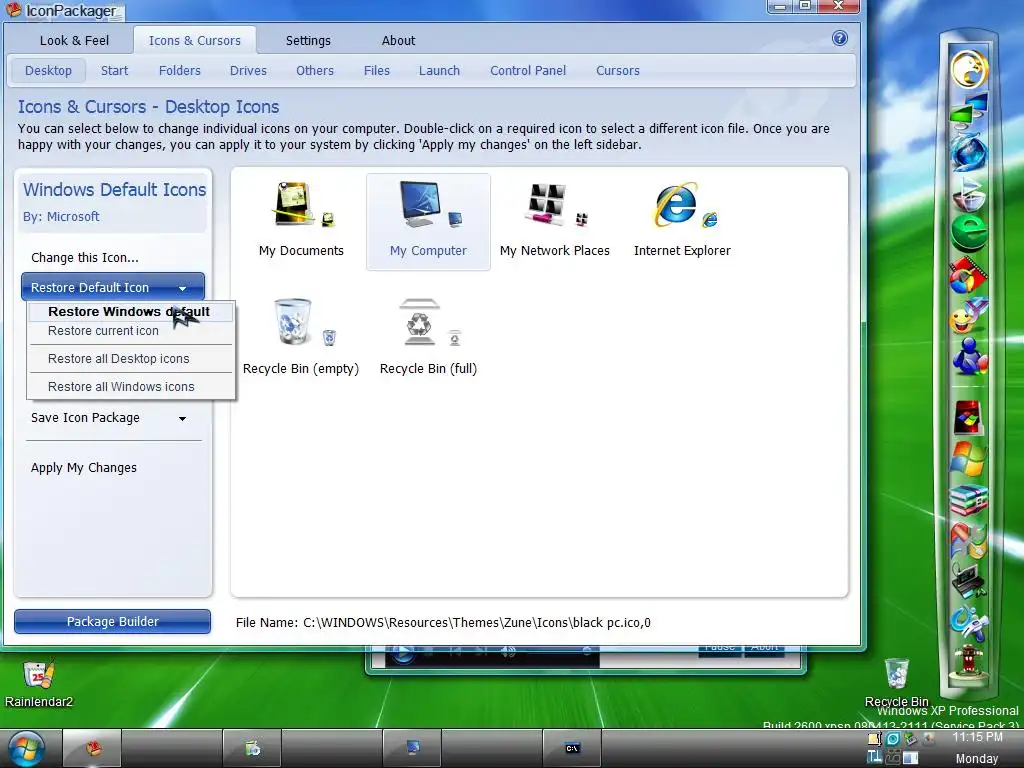Click Change this Icon... link
The height and width of the screenshot is (768, 1024).
(x=85, y=257)
